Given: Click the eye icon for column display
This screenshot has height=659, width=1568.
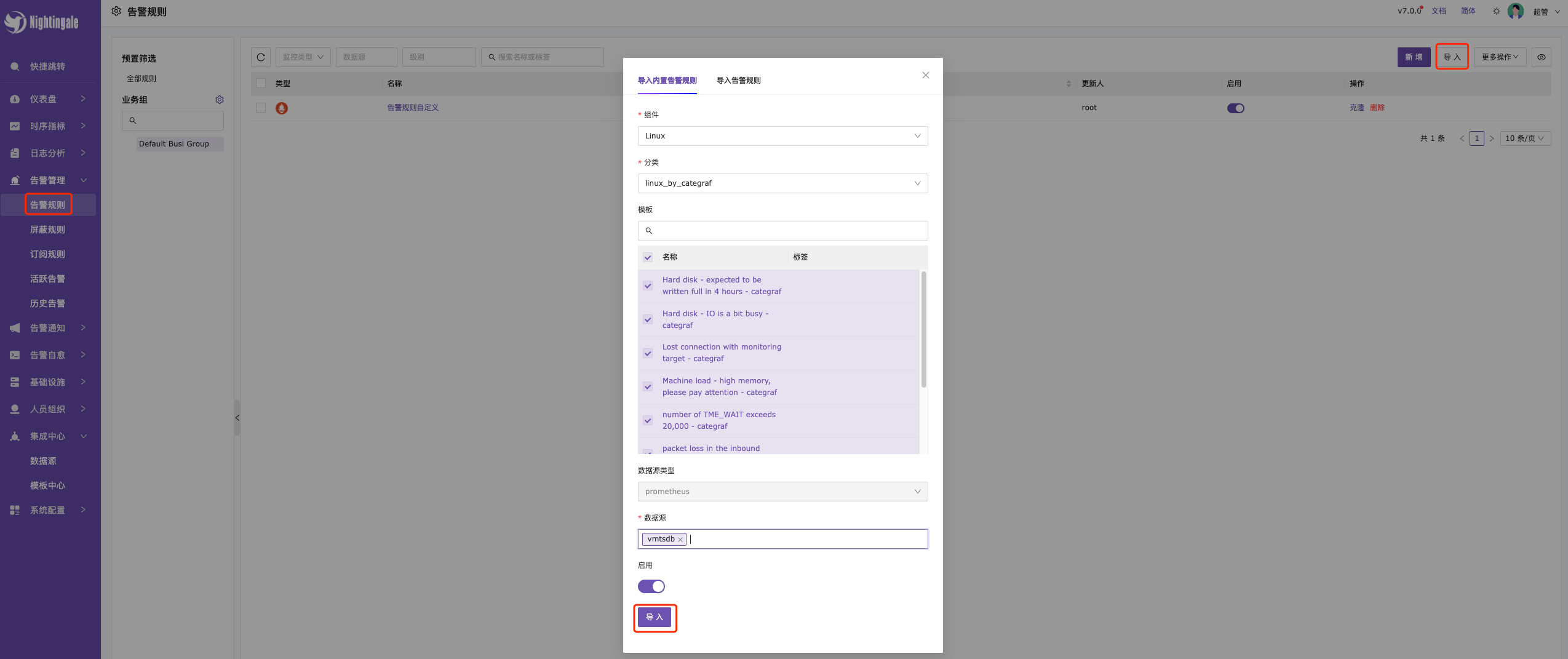Looking at the screenshot, I should point(1541,57).
